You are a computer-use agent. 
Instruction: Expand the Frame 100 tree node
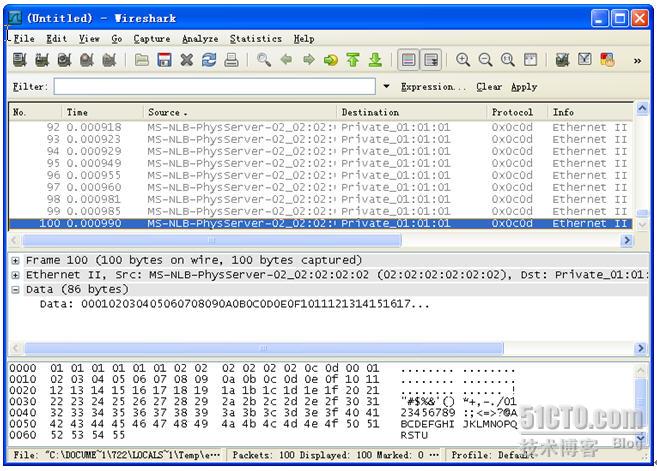16,261
